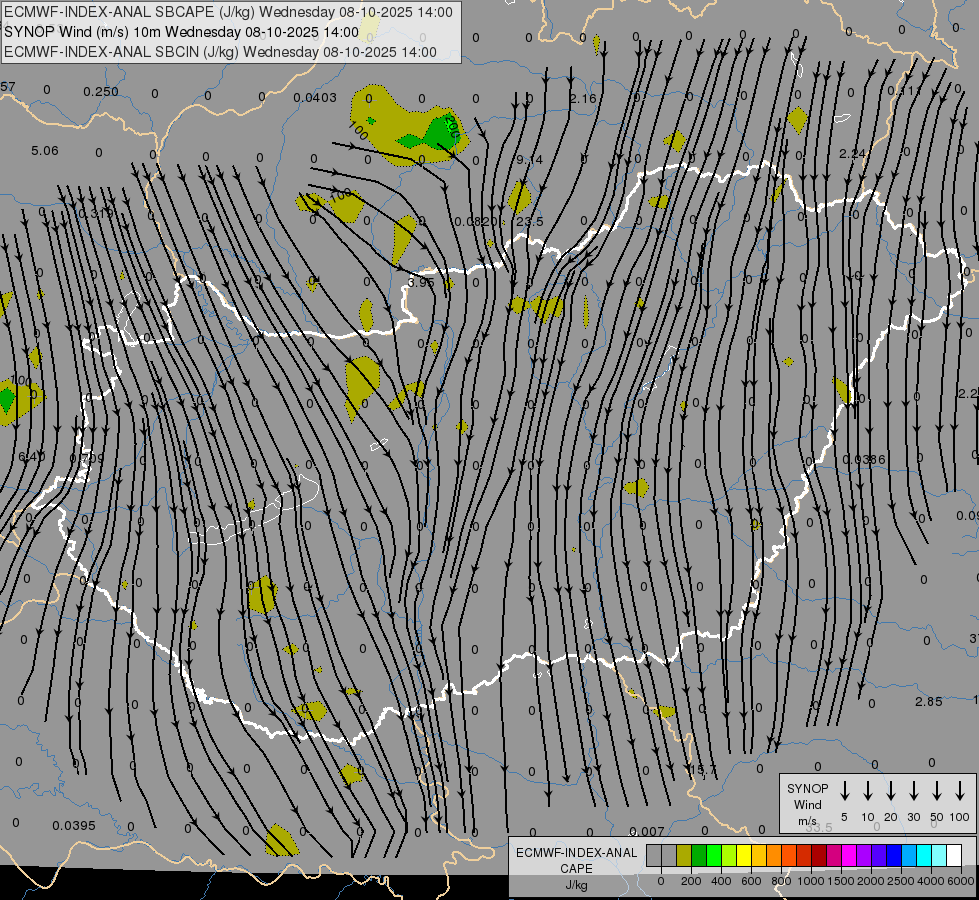Screen dimensions: 979x900
Task: Click the CAPE label in color legend
Action: coord(576,869)
